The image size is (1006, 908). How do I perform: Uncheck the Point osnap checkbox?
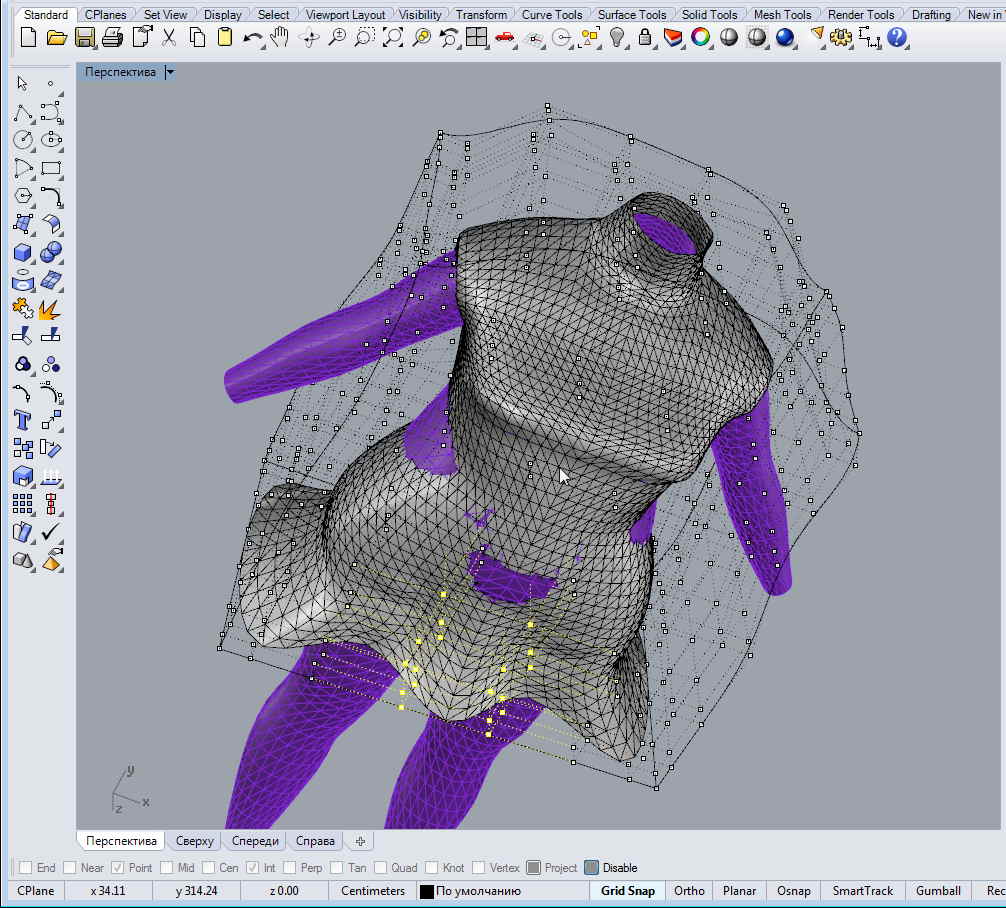[117, 868]
